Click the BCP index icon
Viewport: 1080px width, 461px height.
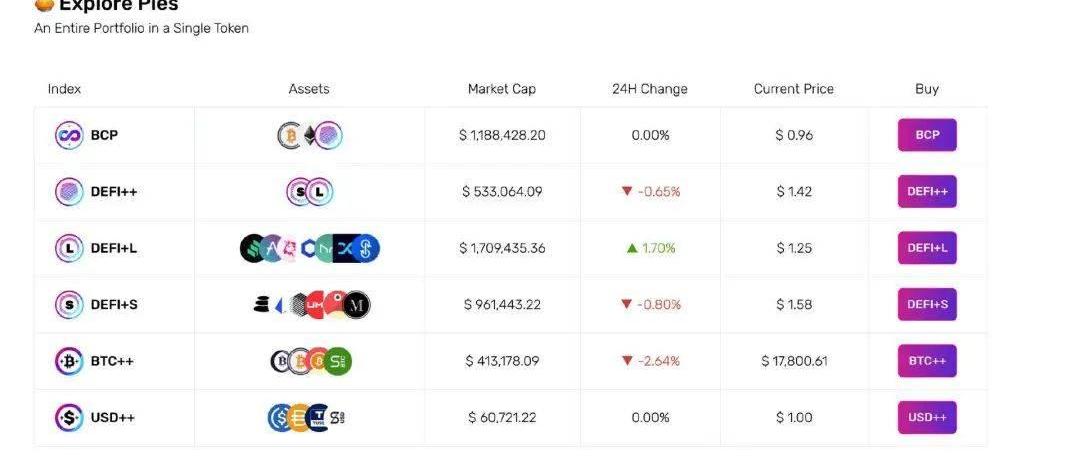tap(69, 135)
